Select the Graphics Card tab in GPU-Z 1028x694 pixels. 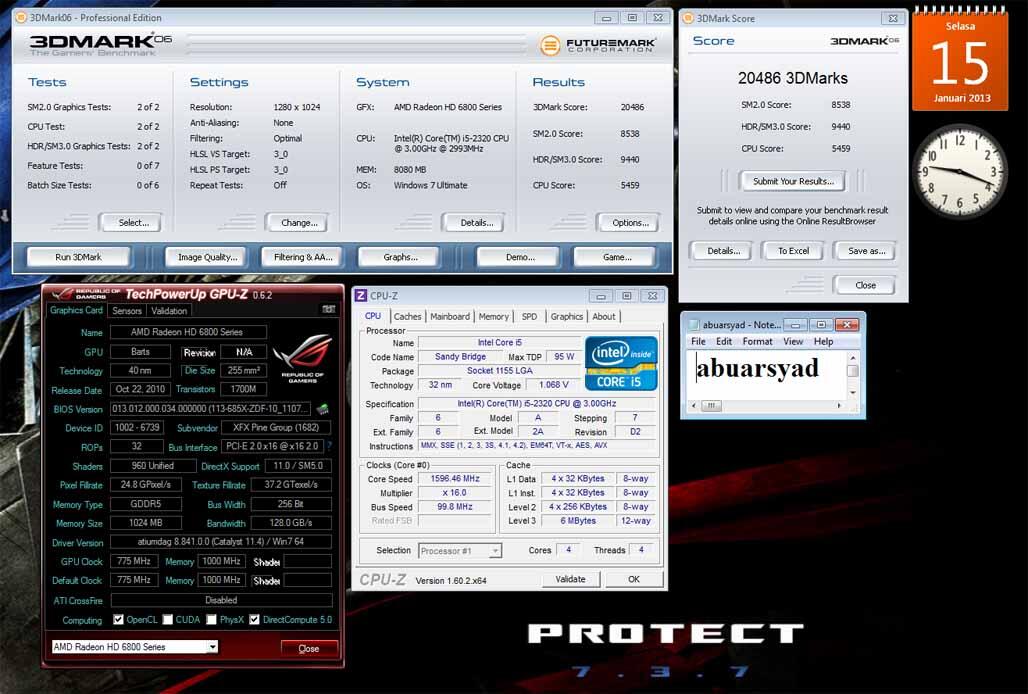click(x=76, y=310)
